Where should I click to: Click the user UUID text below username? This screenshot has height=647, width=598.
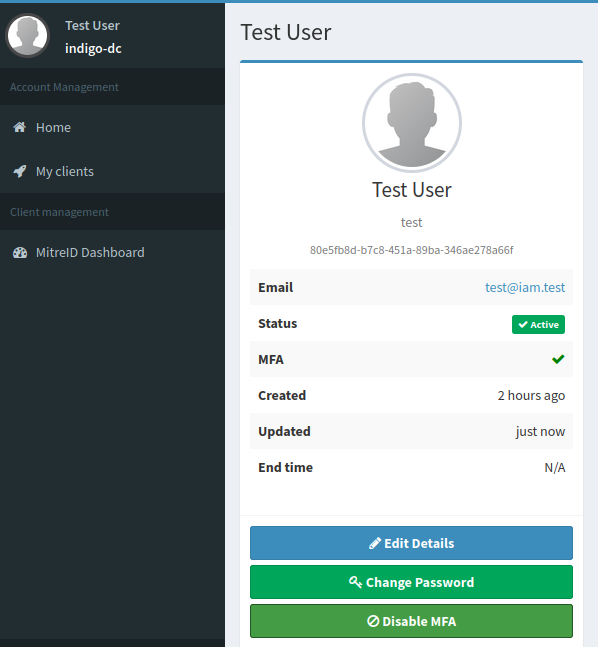click(x=411, y=250)
